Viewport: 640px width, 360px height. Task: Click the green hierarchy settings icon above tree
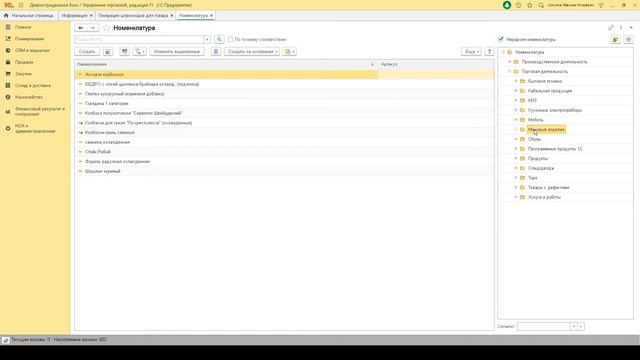[616, 39]
